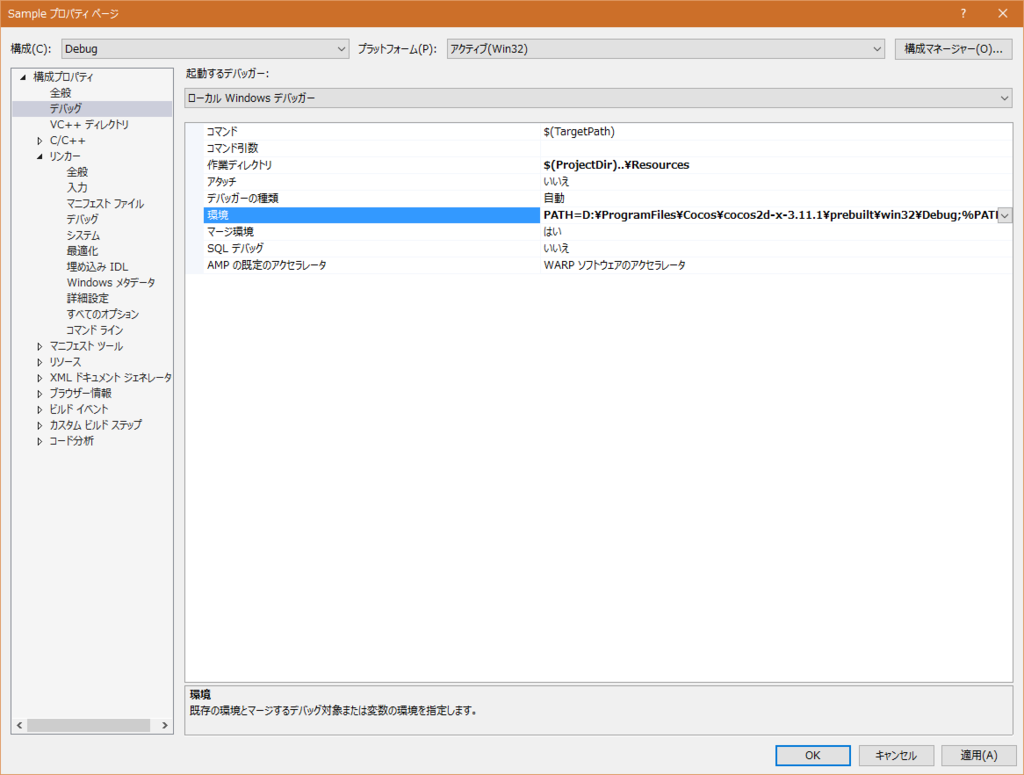Click the WARP ソフトウェアのアクセラレータ value

[615, 265]
